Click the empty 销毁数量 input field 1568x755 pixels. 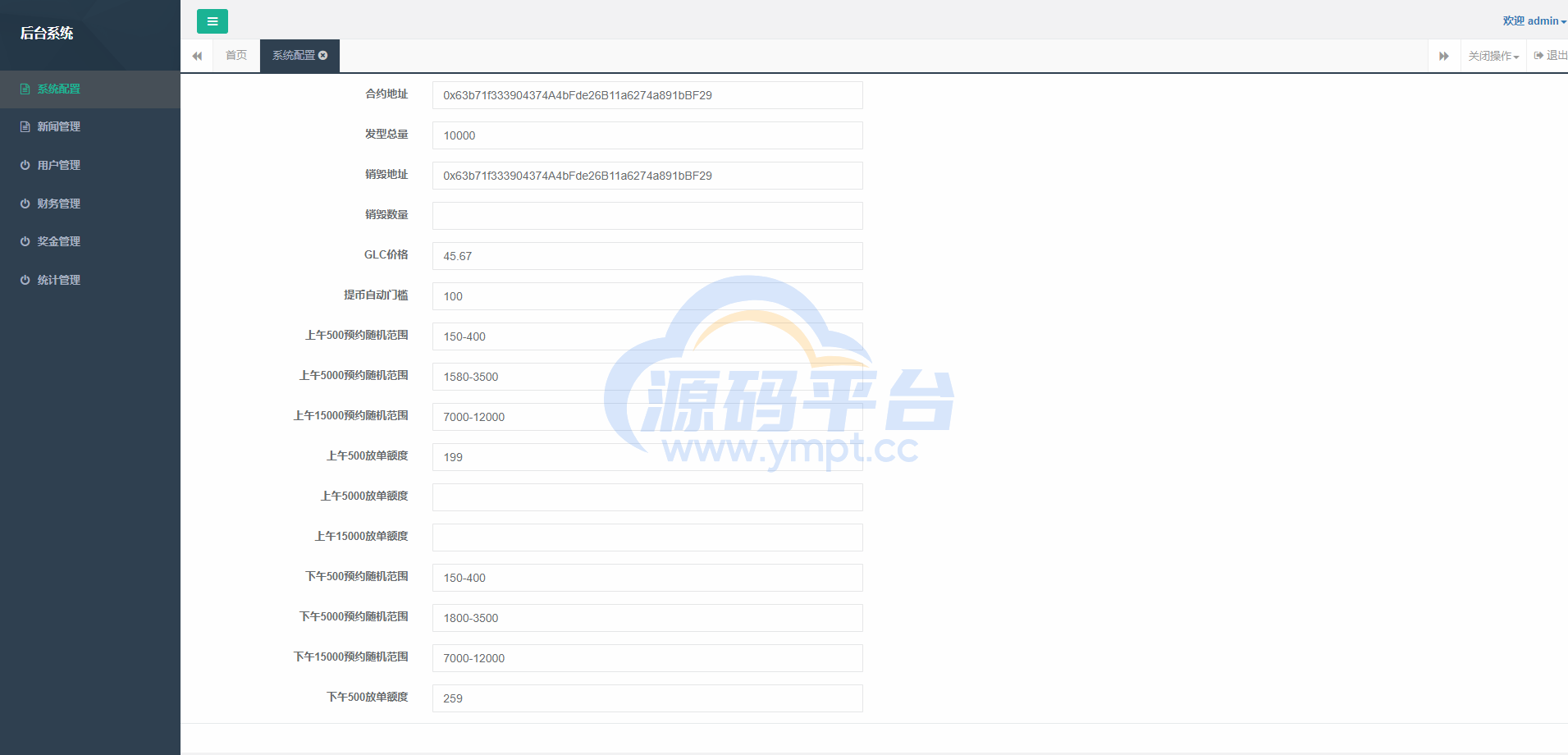click(x=647, y=216)
